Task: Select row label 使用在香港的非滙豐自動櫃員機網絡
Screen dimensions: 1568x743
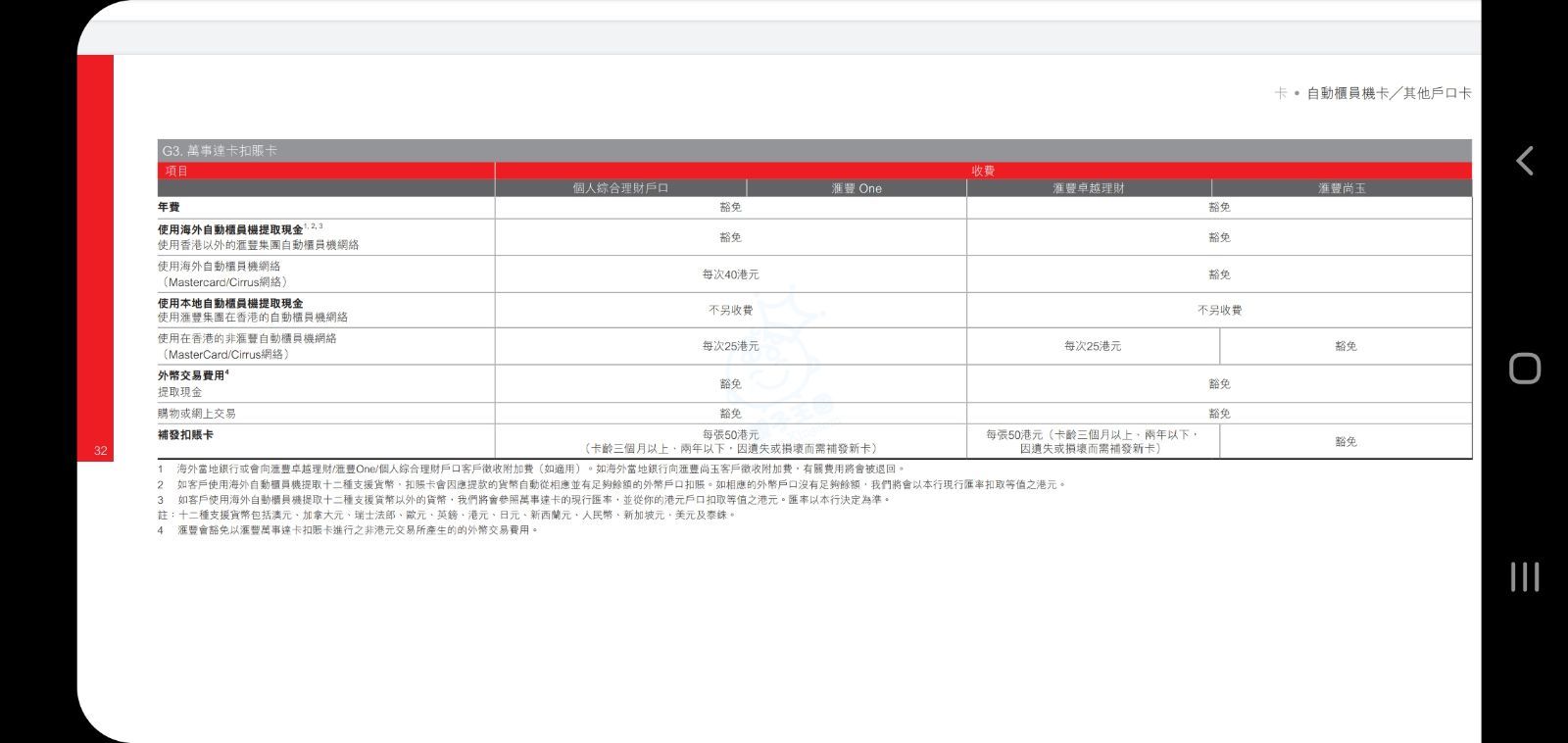Action: tap(247, 338)
